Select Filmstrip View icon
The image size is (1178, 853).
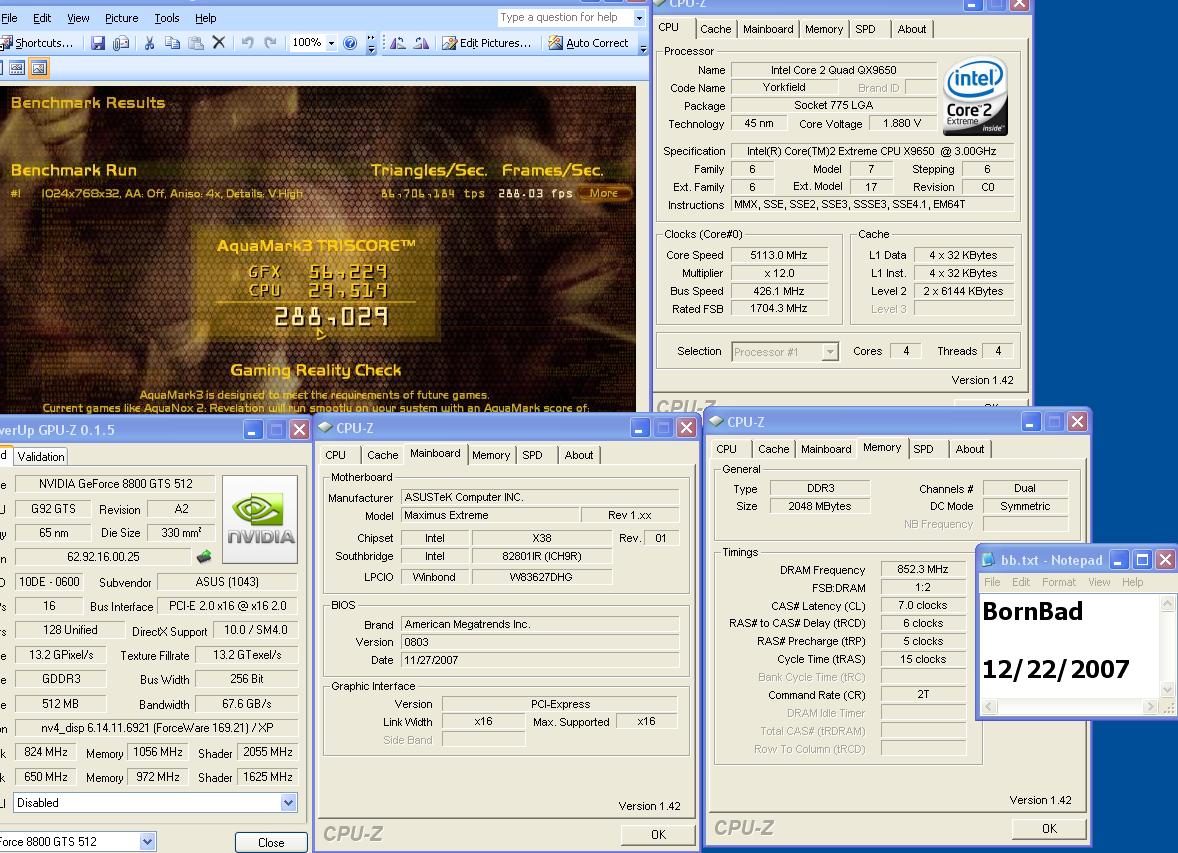point(17,68)
